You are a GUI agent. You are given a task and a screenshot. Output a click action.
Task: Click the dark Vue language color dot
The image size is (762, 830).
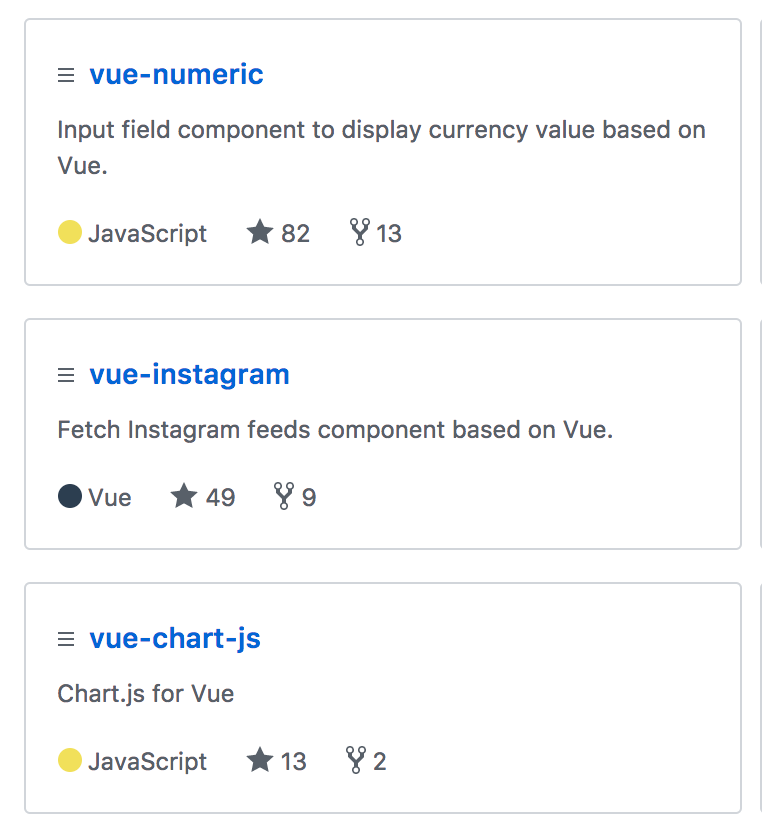click(70, 496)
